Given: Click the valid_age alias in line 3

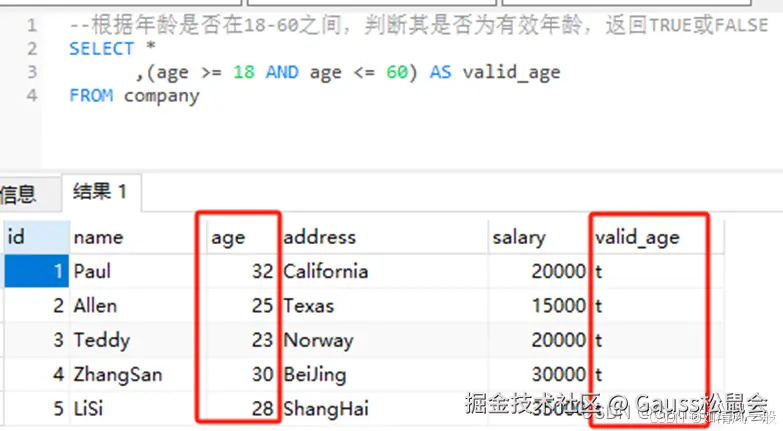Looking at the screenshot, I should point(511,73).
